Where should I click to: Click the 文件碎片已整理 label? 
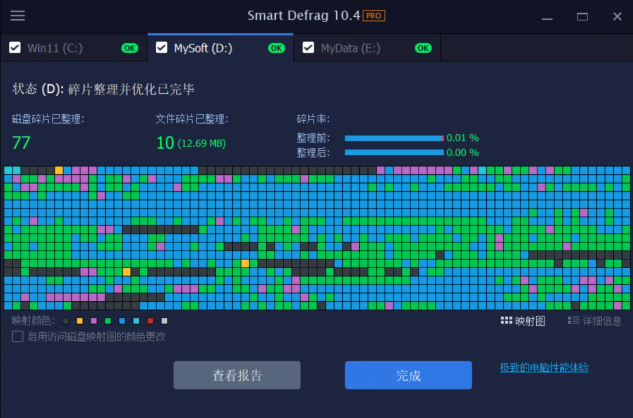coord(192,119)
